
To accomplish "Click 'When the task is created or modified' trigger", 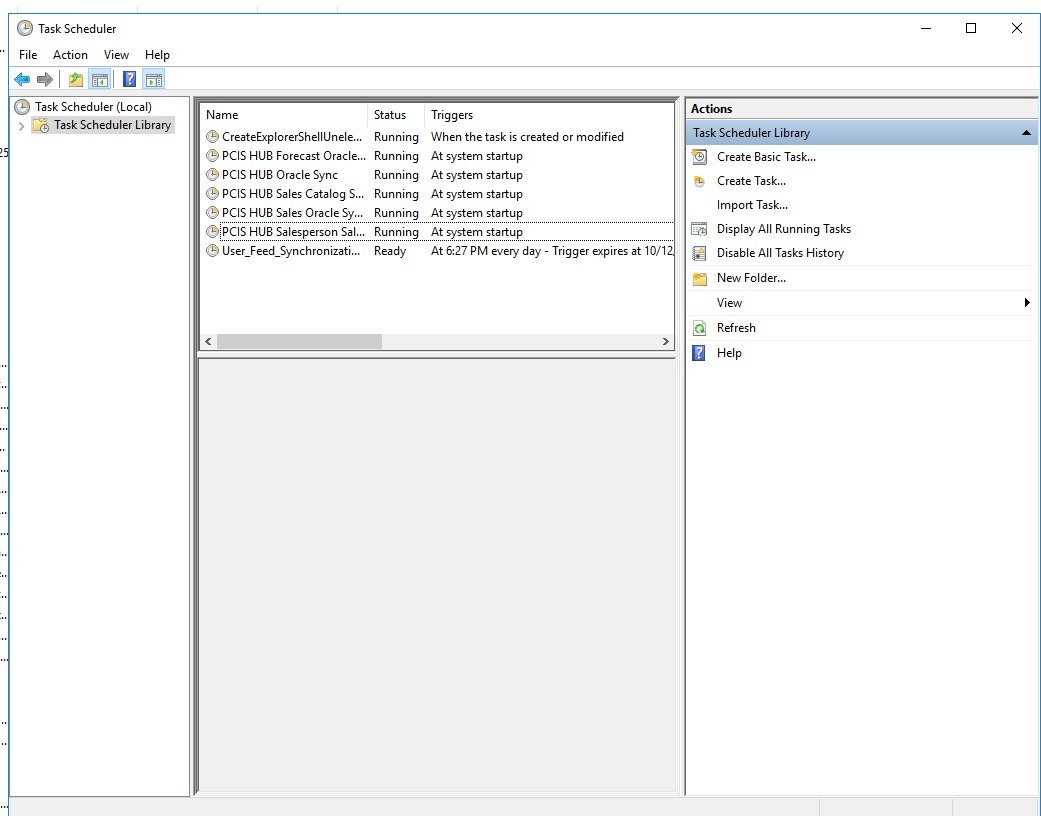I will pos(527,137).
